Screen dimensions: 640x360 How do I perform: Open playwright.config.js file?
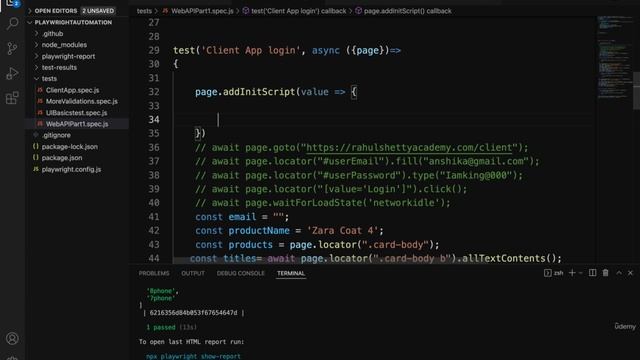71,169
